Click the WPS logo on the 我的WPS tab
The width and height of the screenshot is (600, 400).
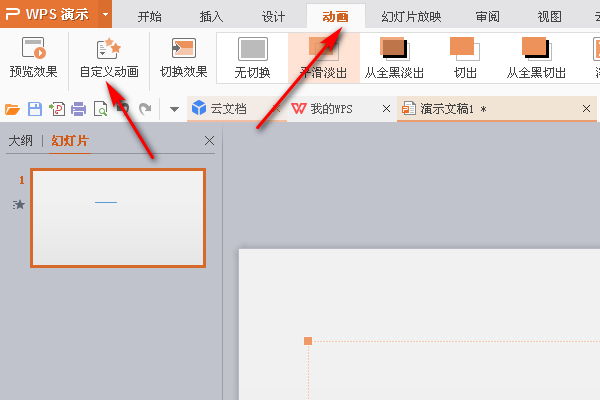pos(299,109)
